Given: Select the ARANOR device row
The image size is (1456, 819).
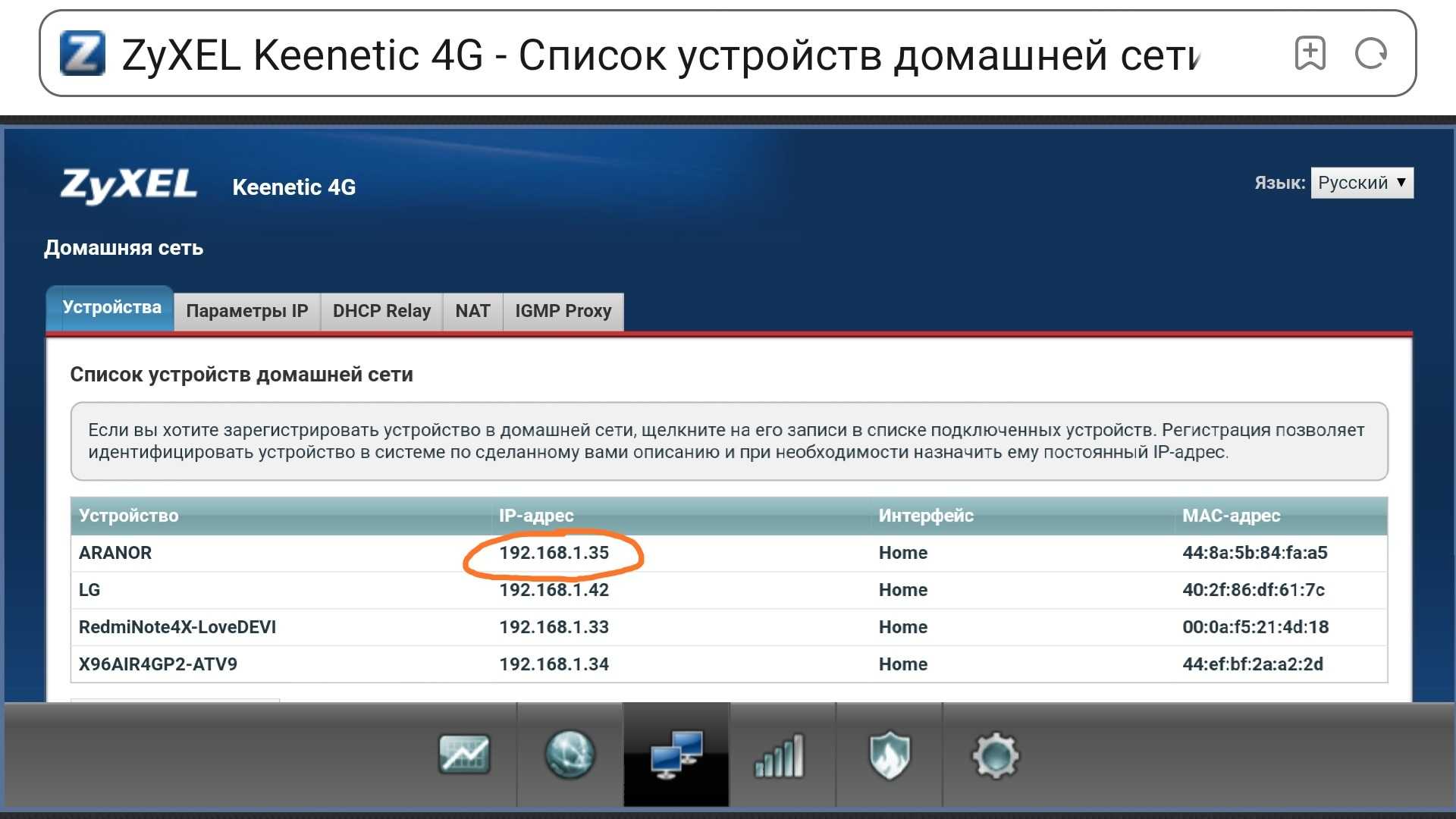Looking at the screenshot, I should pos(729,553).
